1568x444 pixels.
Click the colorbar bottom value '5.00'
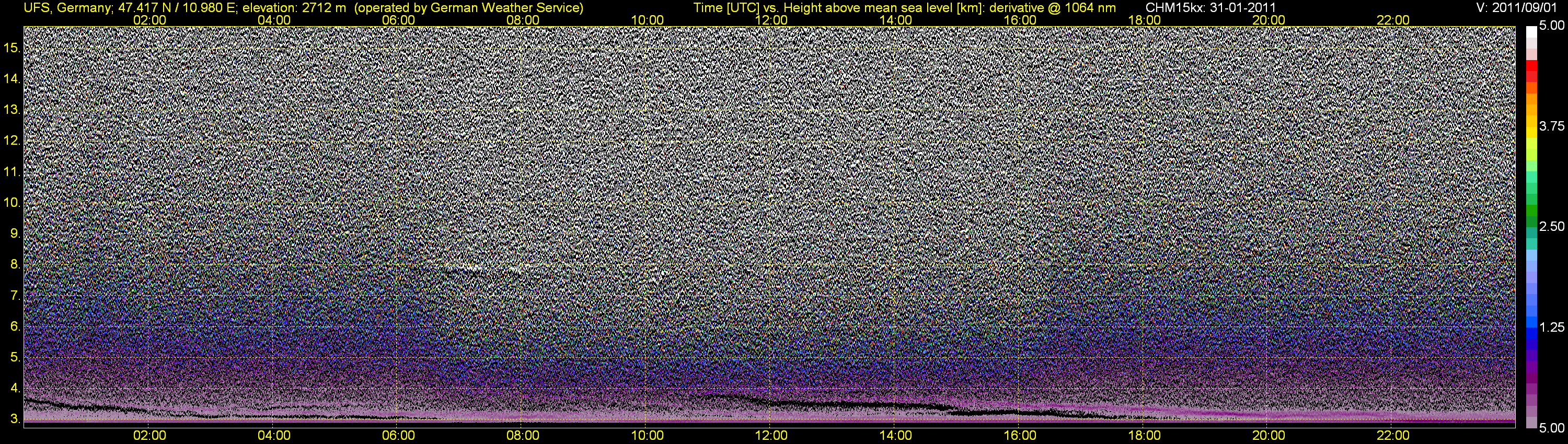coord(1552,428)
